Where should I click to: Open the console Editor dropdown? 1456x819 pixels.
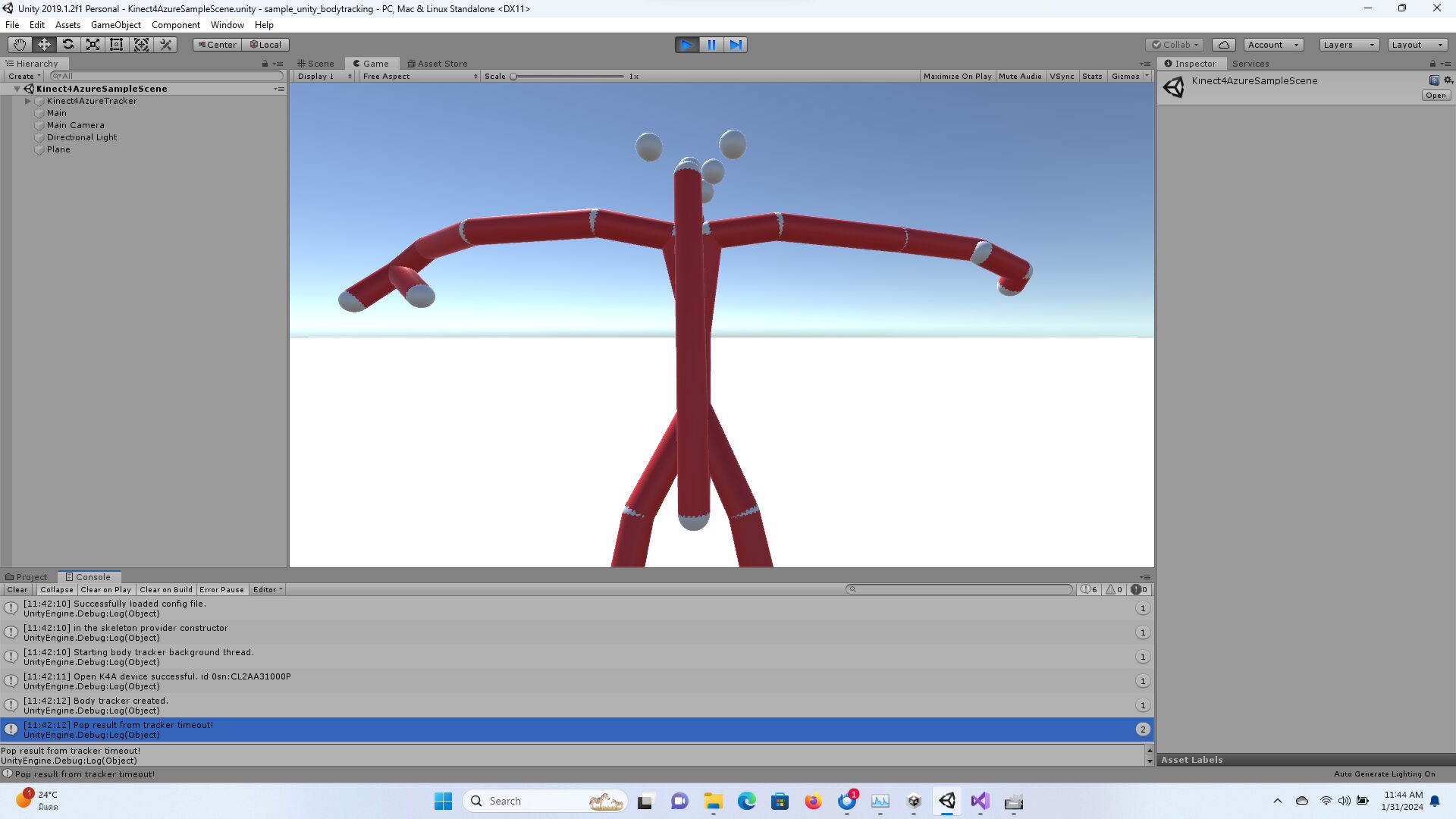pyautogui.click(x=267, y=589)
